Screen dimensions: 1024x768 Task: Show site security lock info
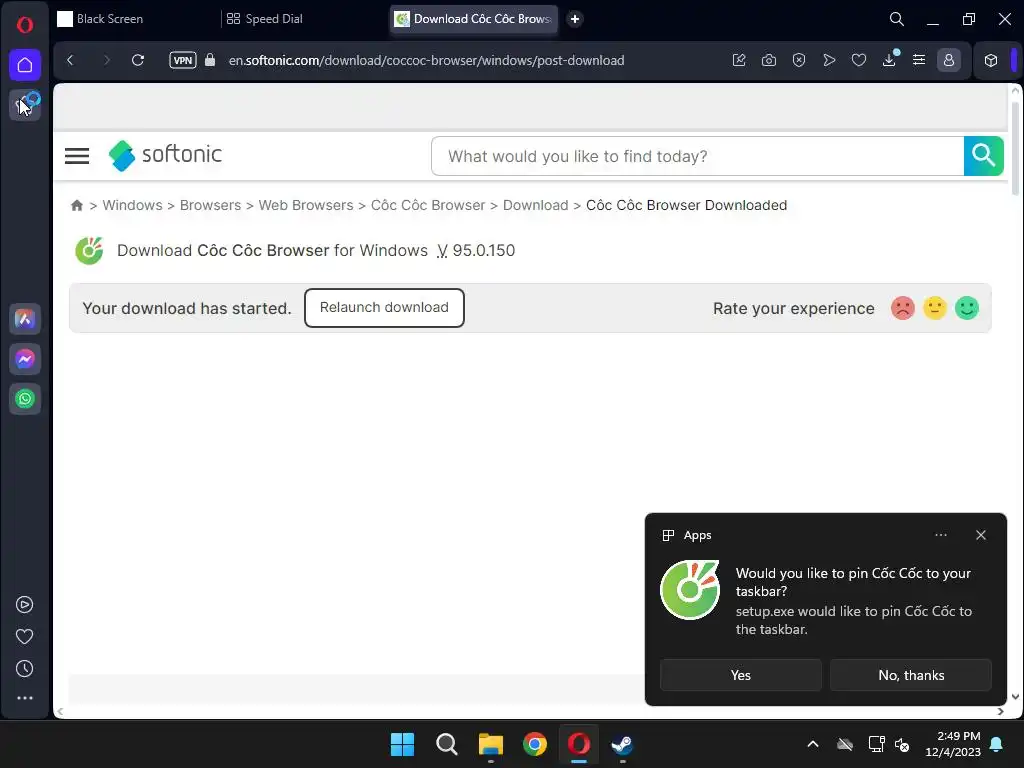tap(210, 60)
